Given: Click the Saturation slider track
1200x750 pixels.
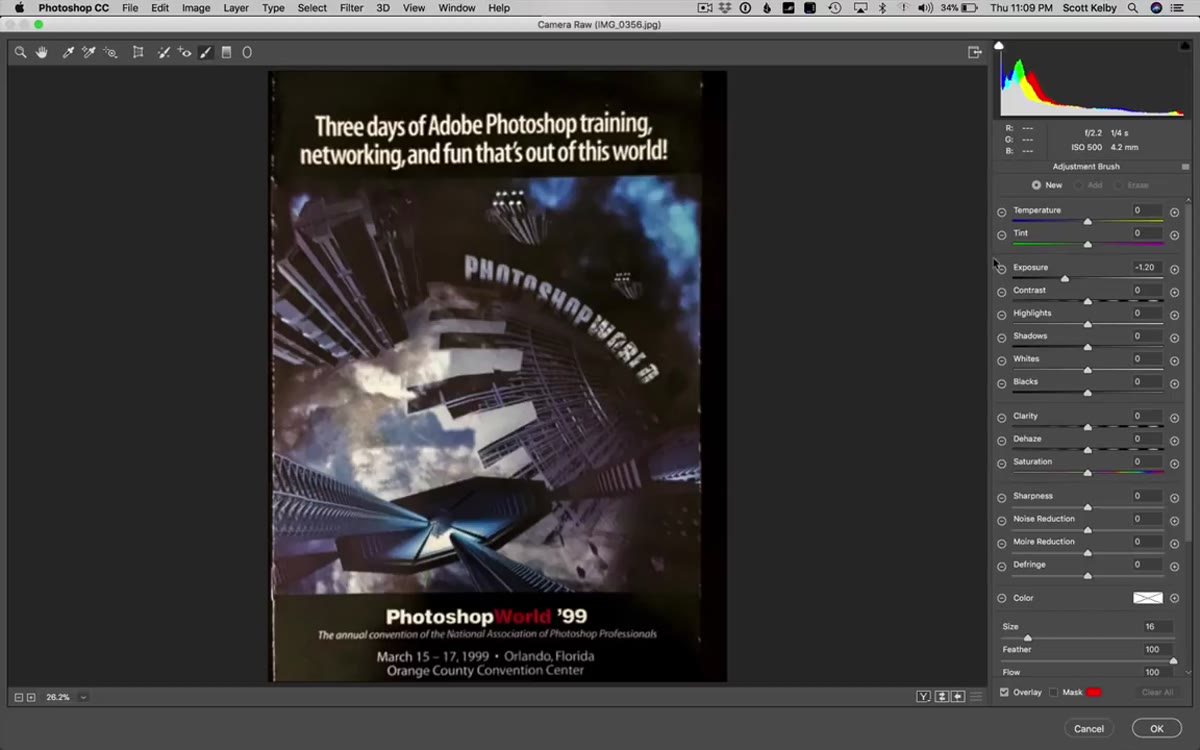Looking at the screenshot, I should 1088,473.
